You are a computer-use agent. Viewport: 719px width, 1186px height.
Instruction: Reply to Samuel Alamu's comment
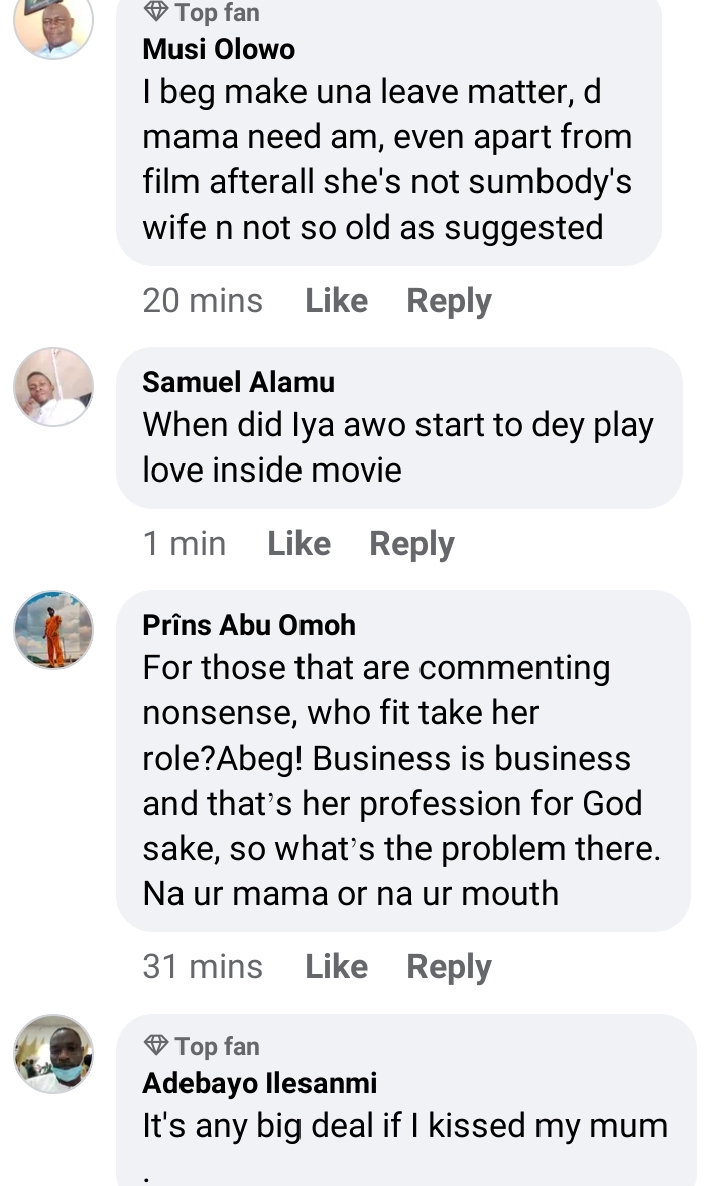pyautogui.click(x=411, y=544)
